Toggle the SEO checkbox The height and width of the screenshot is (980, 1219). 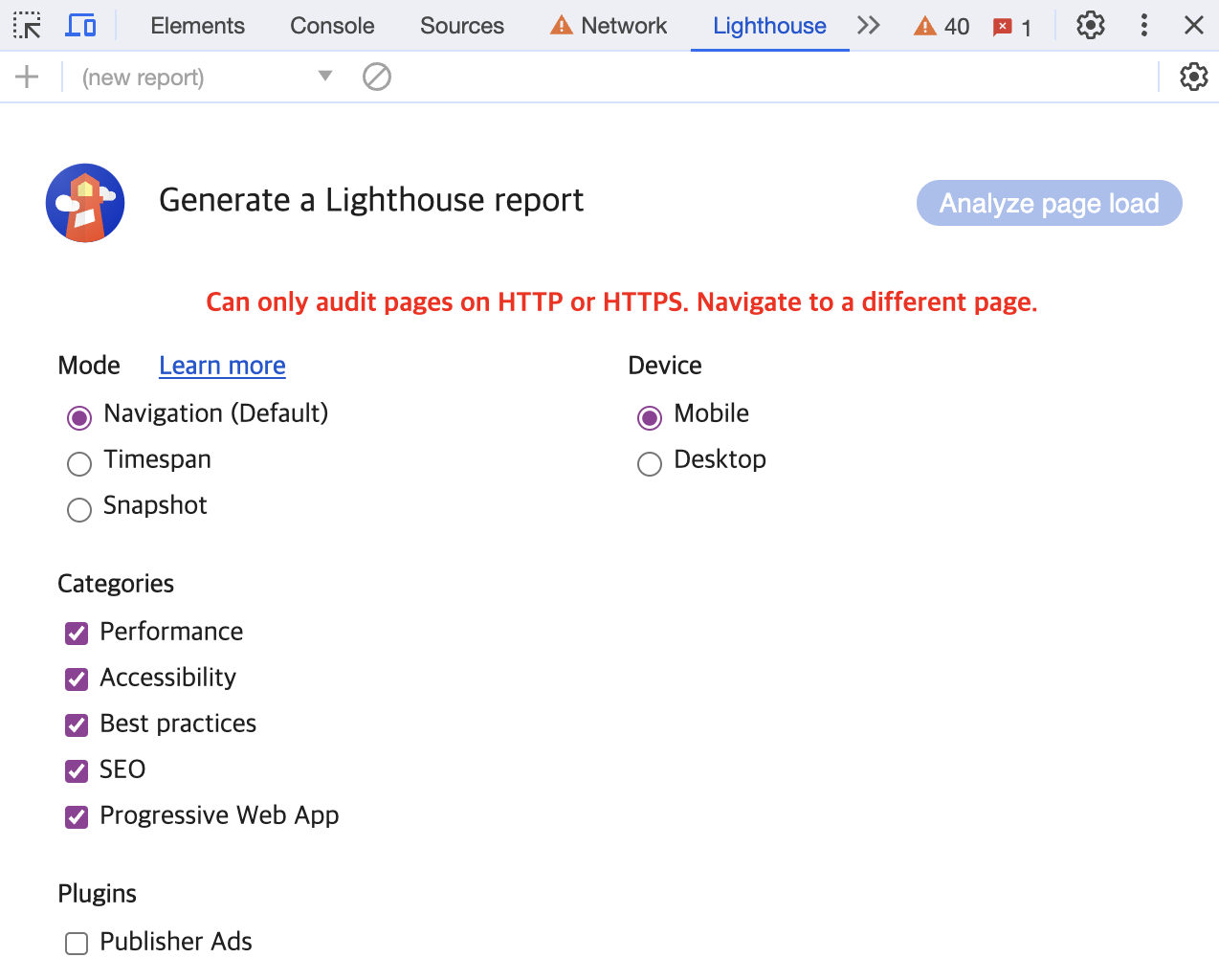coord(77,770)
